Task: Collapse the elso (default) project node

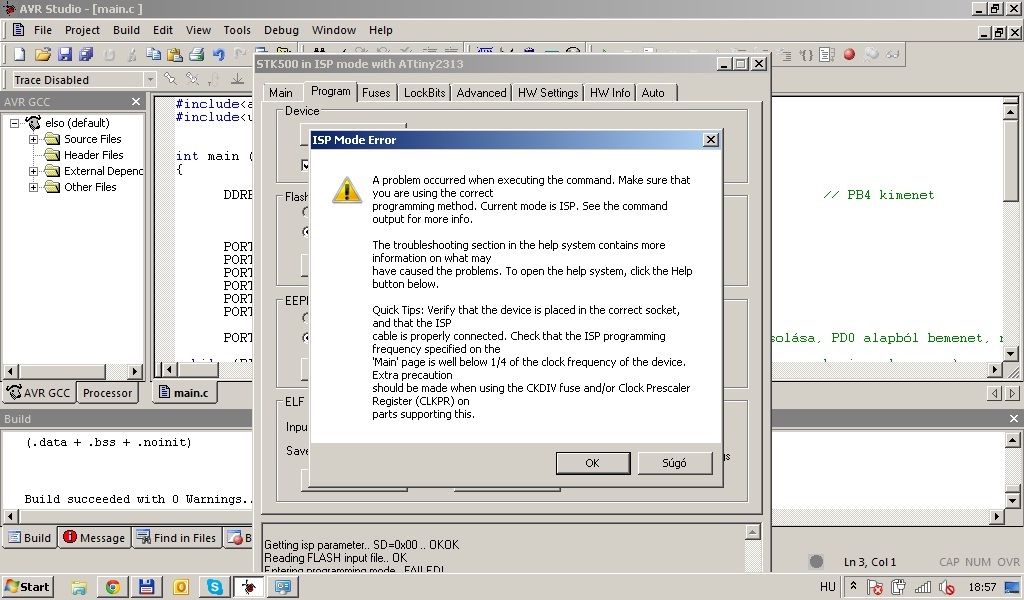Action: click(x=14, y=123)
